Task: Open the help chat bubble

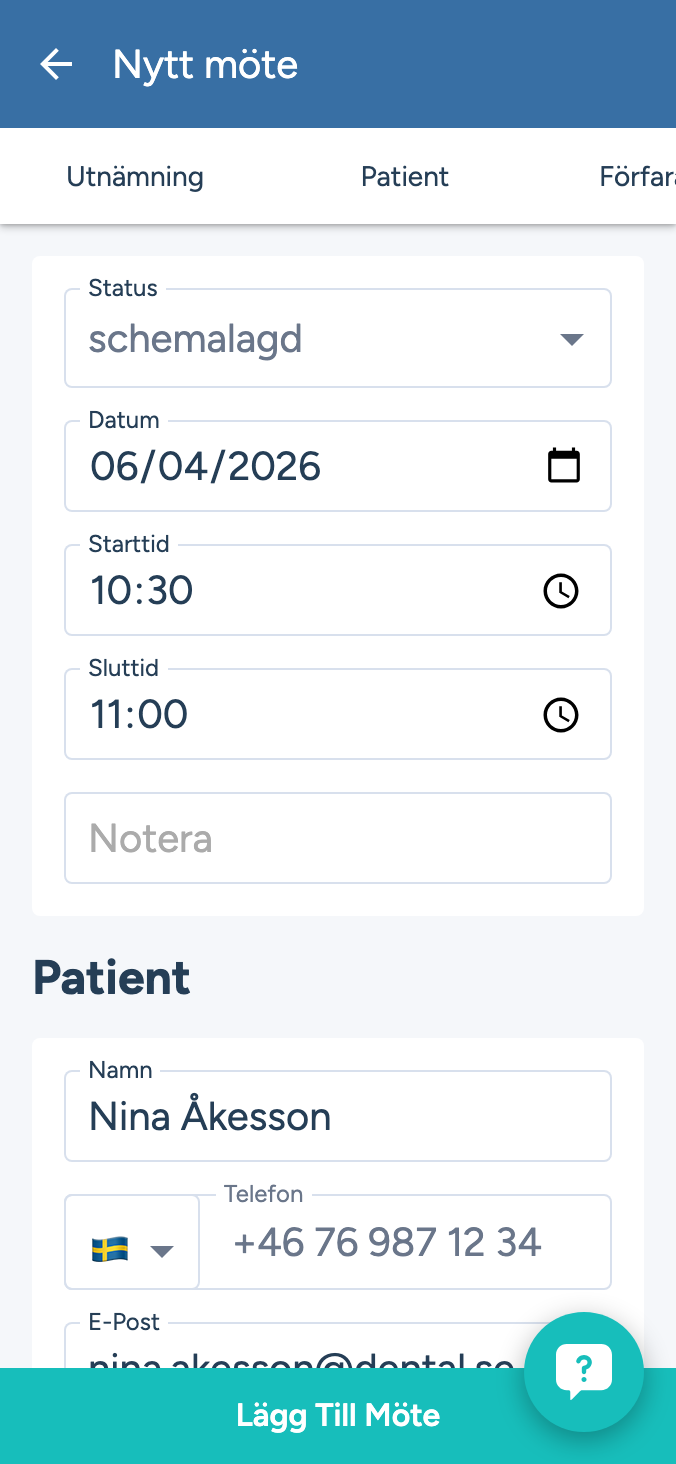Action: 584,1372
